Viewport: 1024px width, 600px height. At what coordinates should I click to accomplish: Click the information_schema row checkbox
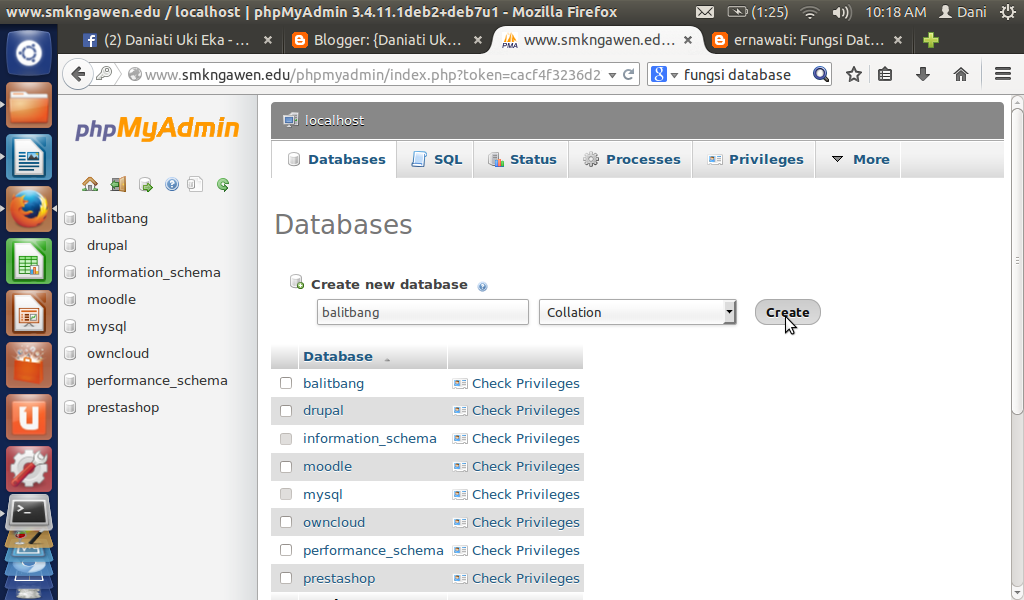286,439
